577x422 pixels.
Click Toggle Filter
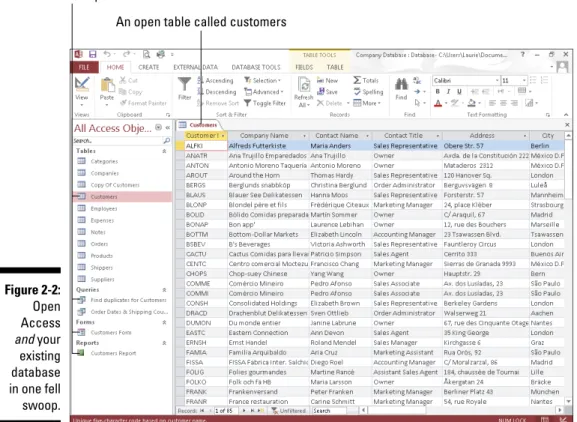tap(265, 103)
